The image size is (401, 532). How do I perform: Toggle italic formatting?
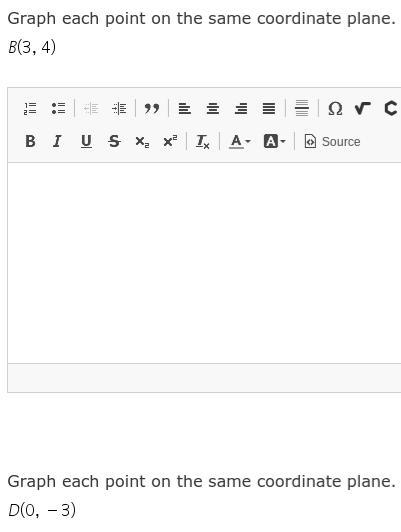coord(57,141)
